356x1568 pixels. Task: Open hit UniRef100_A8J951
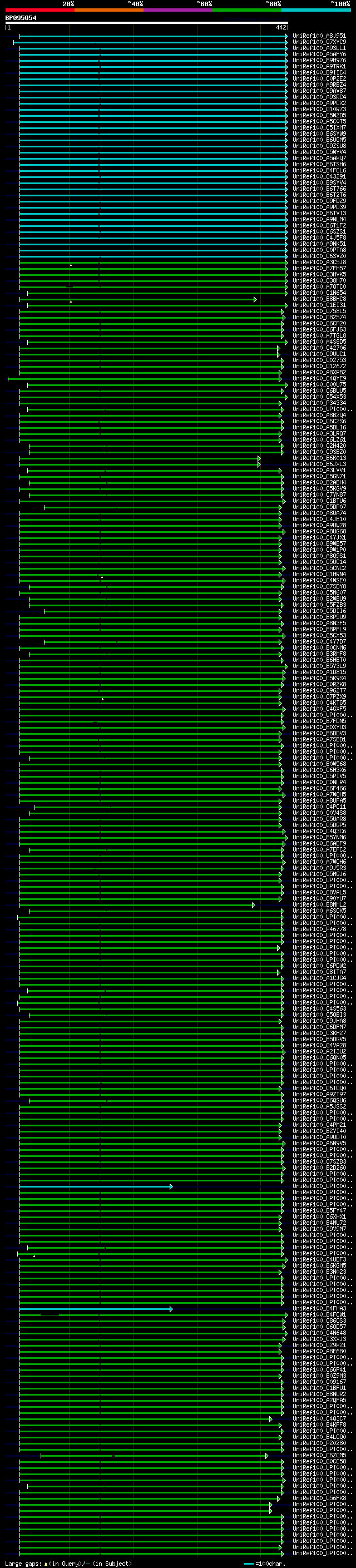point(319,36)
